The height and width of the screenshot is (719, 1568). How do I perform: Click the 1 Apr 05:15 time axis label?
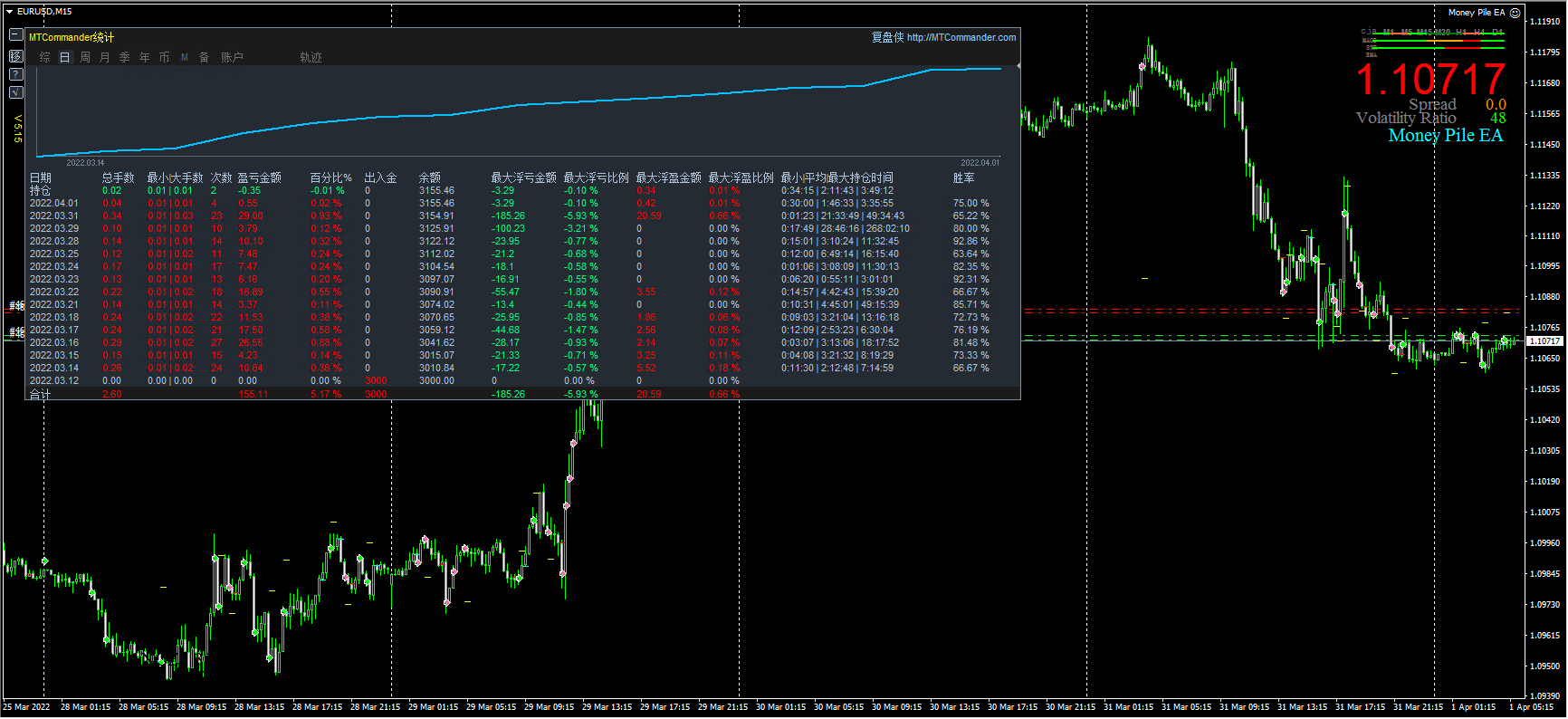pos(1531,707)
